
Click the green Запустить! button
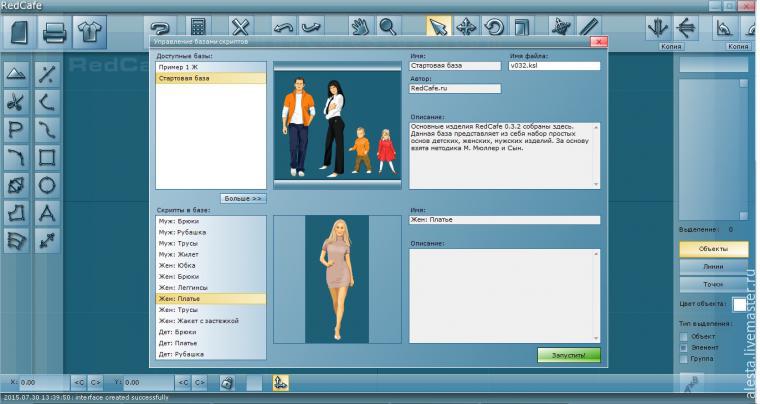pos(569,355)
